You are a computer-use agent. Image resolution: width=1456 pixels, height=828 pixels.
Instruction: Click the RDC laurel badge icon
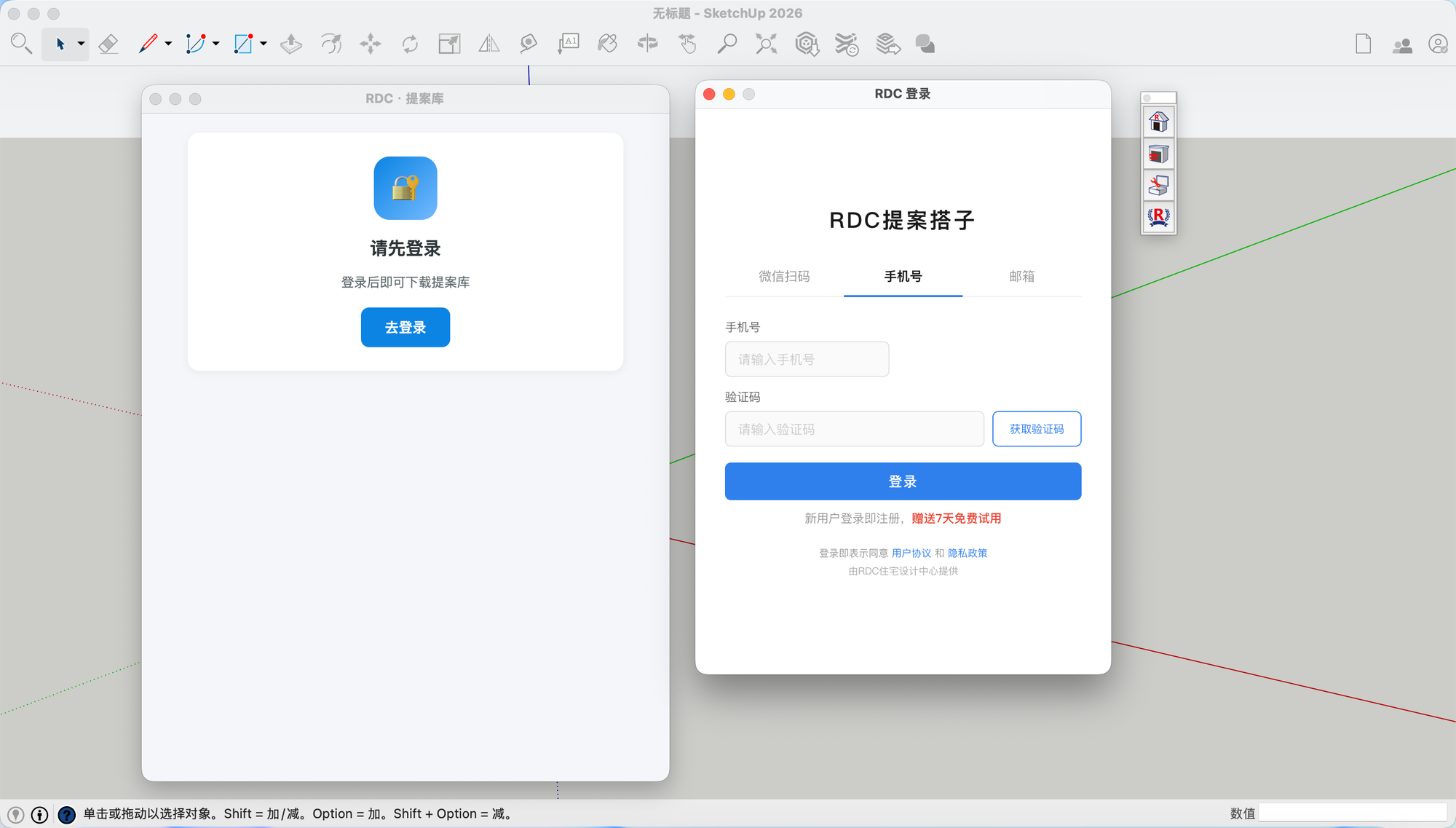[x=1159, y=217]
